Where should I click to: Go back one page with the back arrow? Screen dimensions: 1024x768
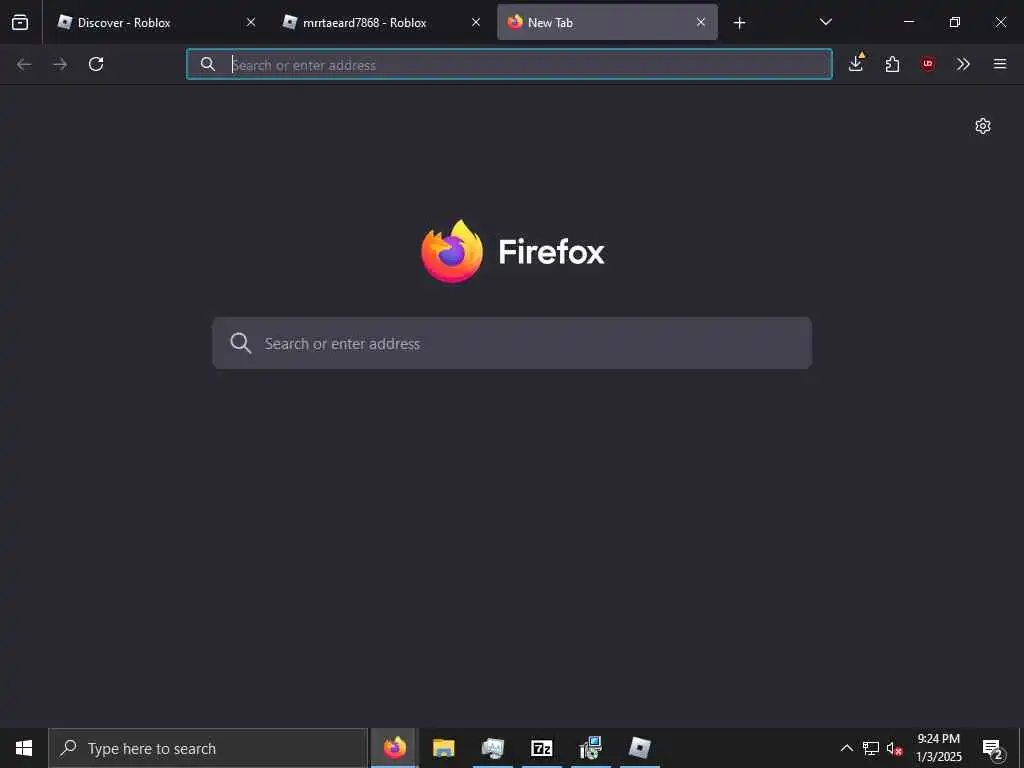pyautogui.click(x=24, y=64)
